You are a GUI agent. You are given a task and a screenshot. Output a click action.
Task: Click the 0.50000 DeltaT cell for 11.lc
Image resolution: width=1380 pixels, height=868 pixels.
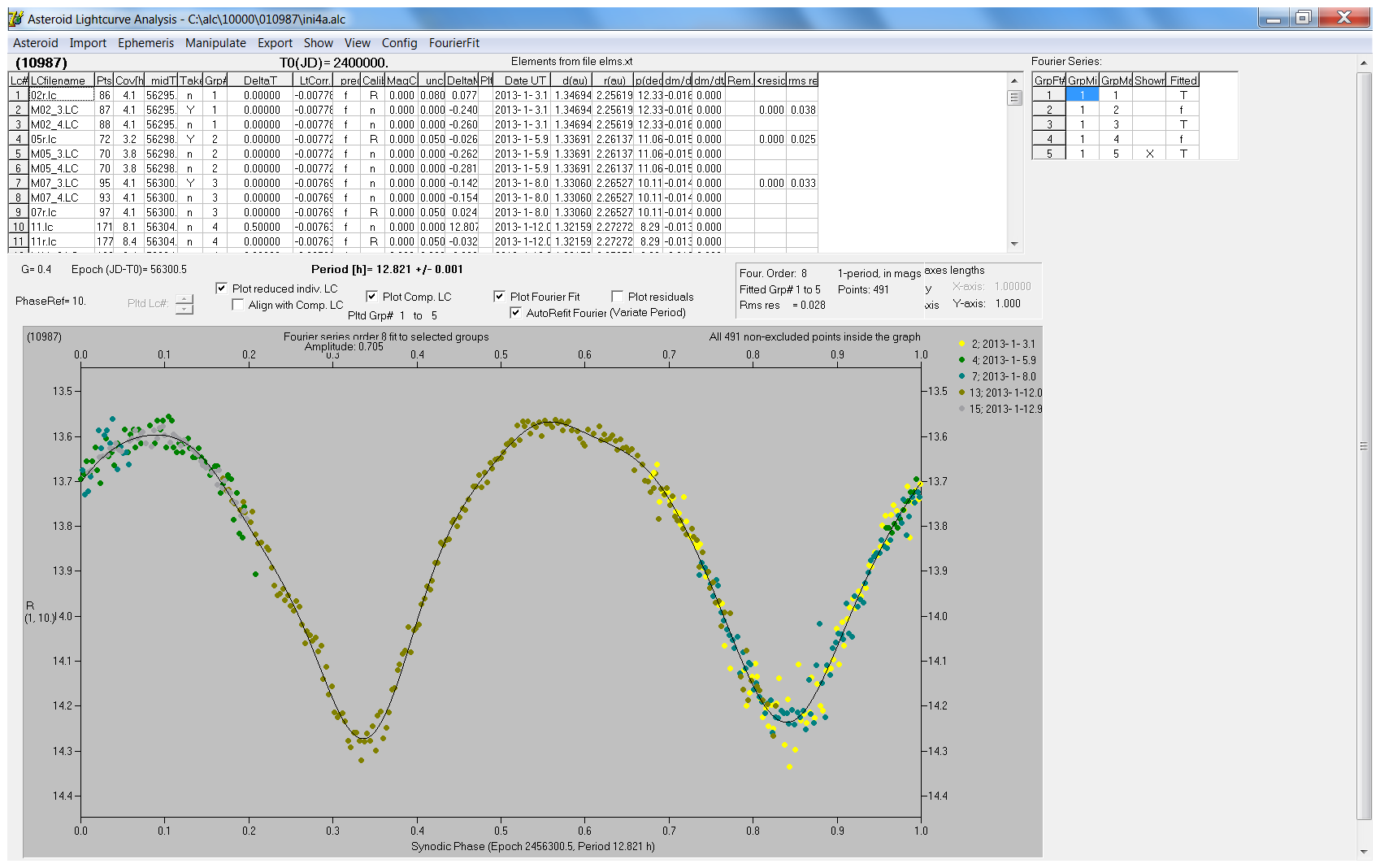tap(262, 227)
